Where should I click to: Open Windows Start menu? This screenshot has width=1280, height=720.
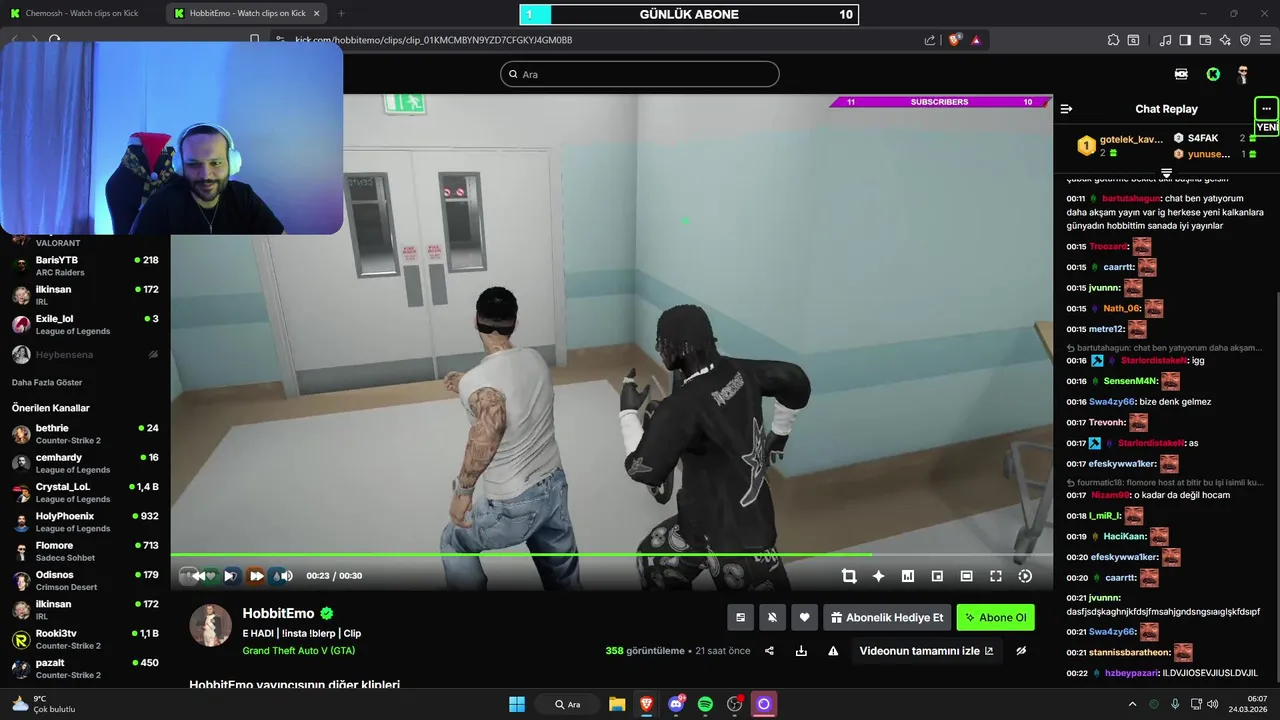tap(517, 704)
